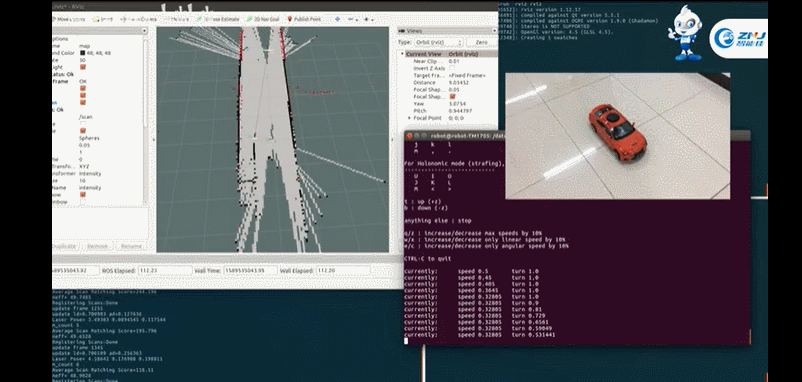This screenshot has width=802, height=382.
Task: Open the toolbar view options dropdown
Action: tap(368, 19)
